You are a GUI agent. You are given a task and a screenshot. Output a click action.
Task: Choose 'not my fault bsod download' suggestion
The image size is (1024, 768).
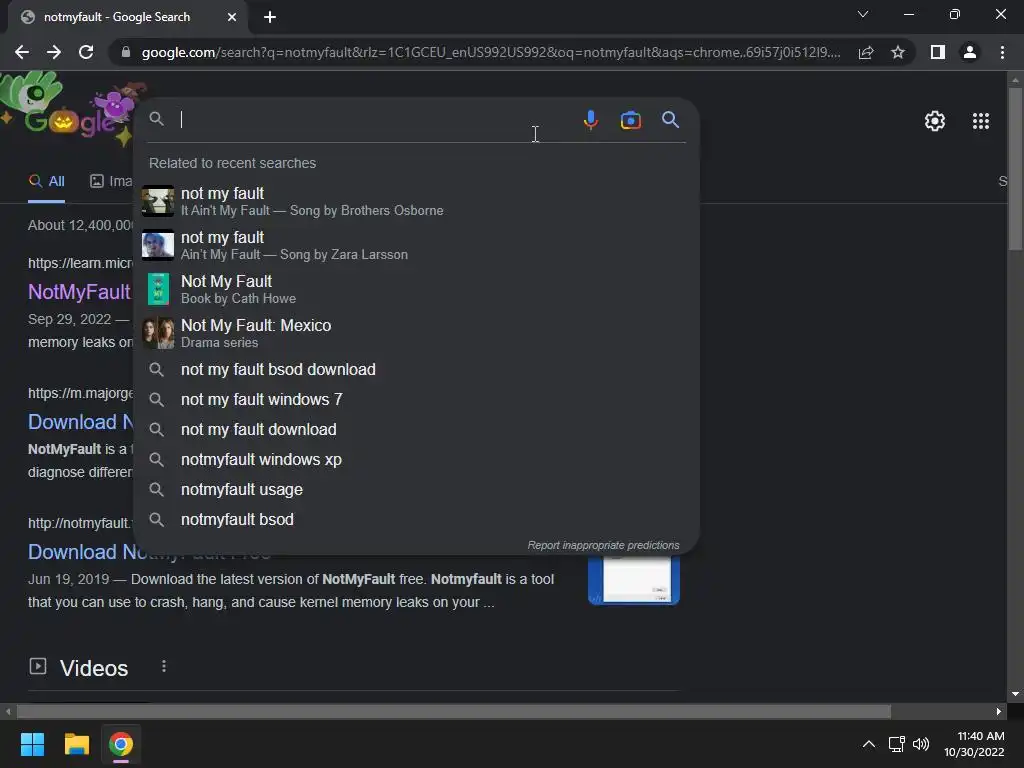[x=416, y=370]
